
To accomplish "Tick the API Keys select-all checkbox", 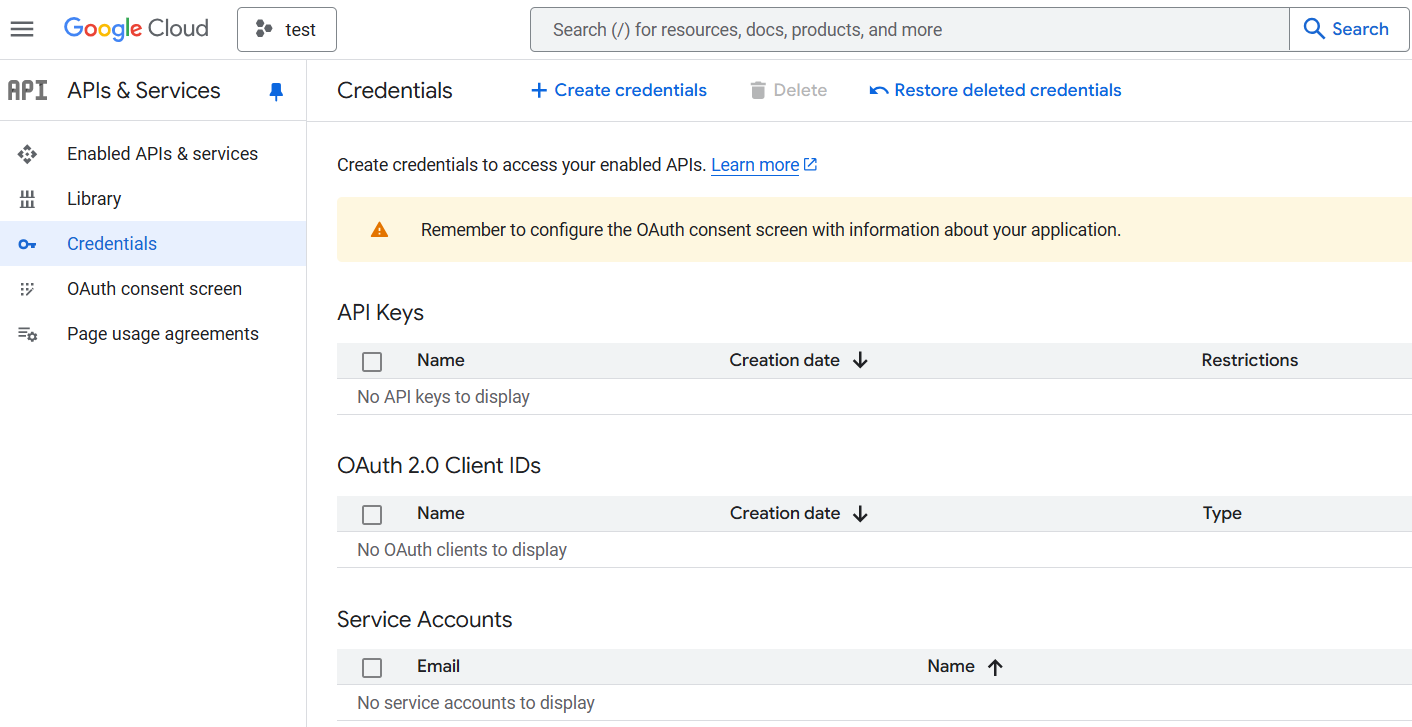I will (372, 362).
